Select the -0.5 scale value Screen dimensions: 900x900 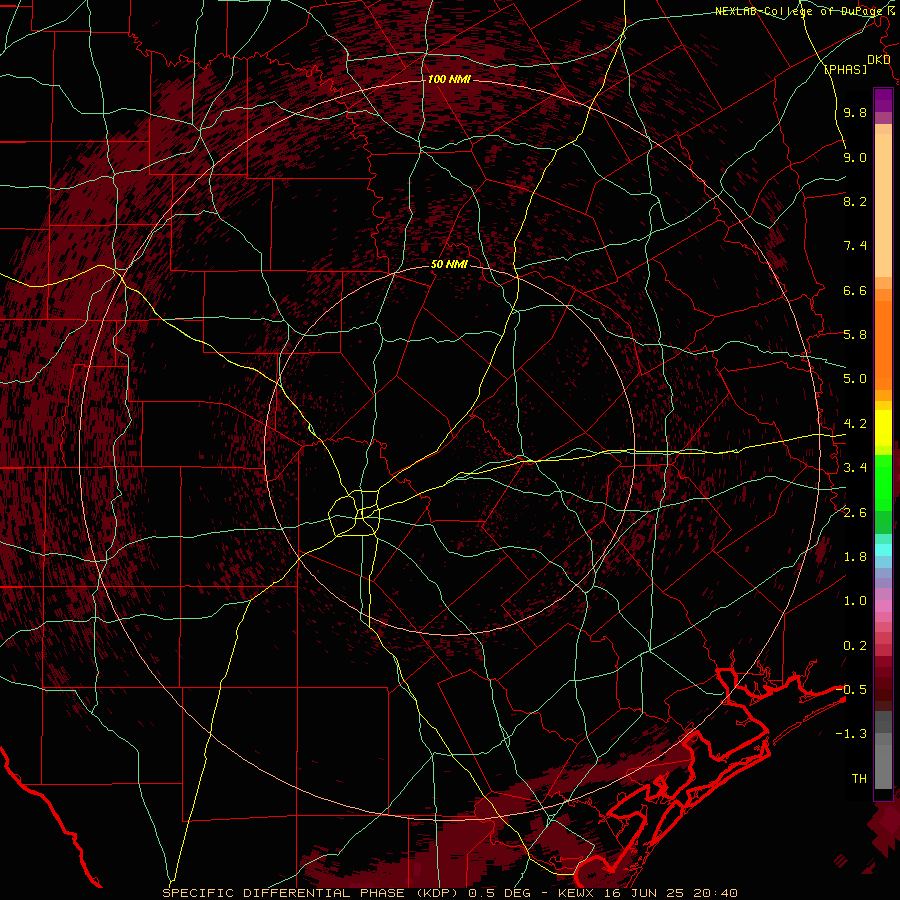851,689
